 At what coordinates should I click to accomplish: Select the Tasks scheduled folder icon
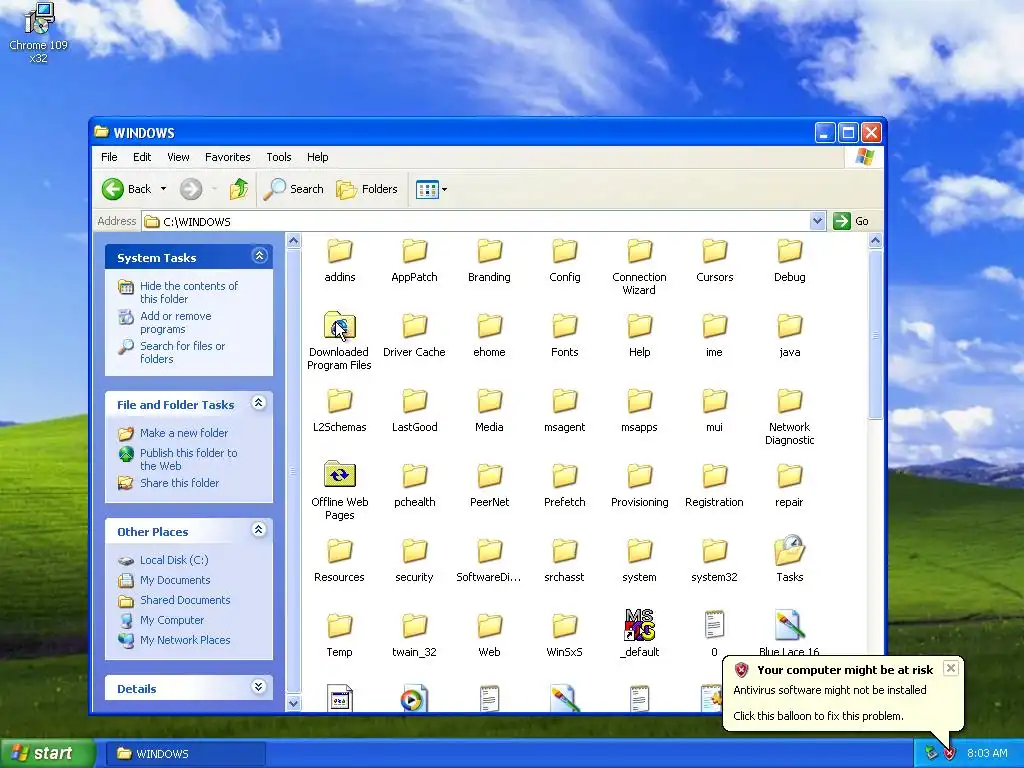[x=790, y=550]
